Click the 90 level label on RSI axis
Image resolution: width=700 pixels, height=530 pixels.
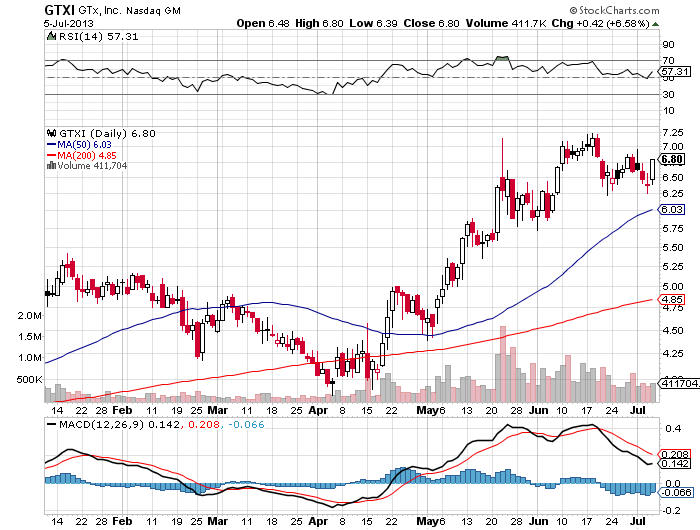669,45
